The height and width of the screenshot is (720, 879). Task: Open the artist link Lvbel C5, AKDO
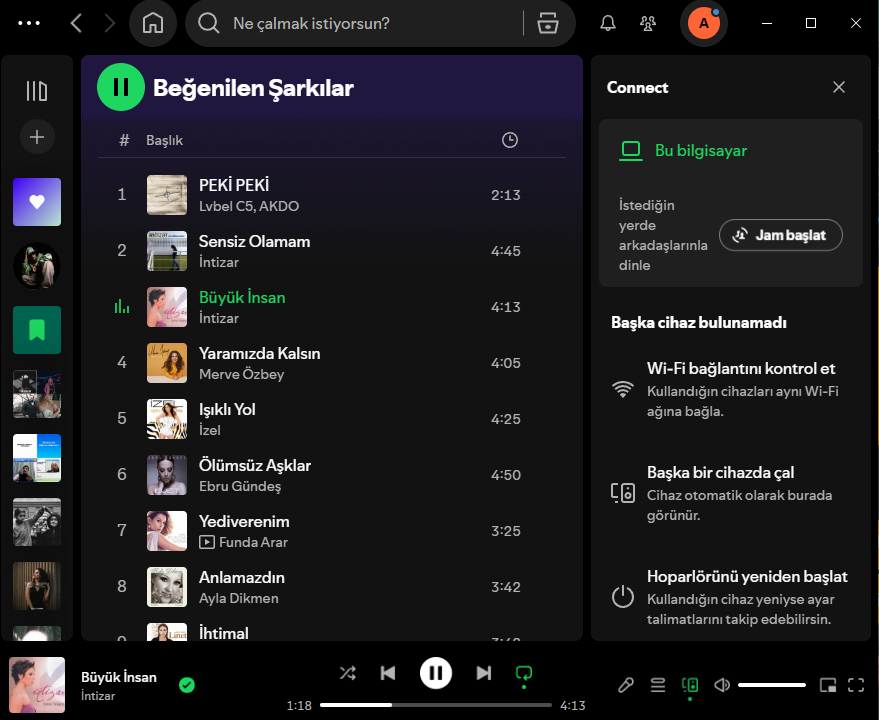click(x=249, y=206)
